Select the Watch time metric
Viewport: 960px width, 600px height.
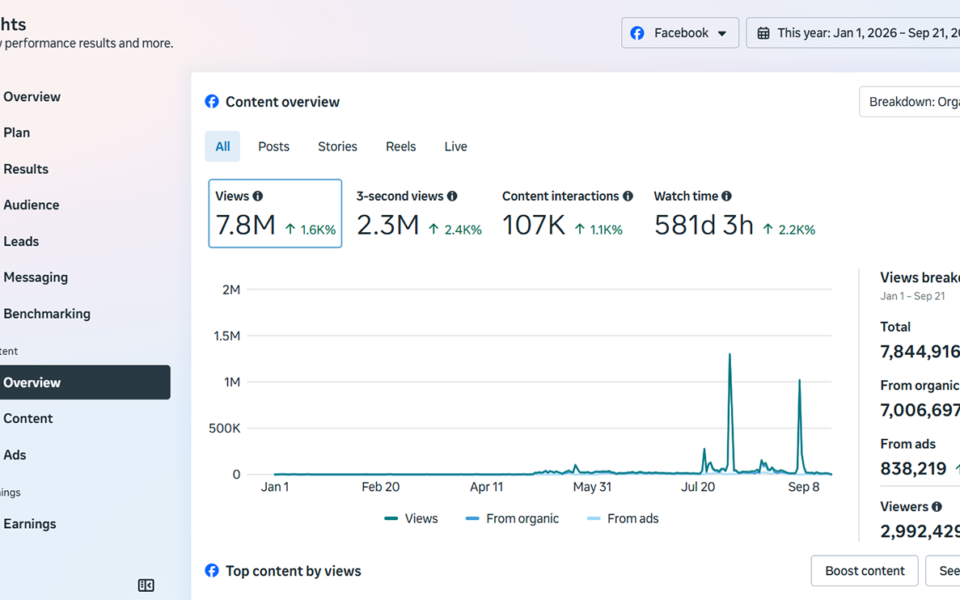735,214
